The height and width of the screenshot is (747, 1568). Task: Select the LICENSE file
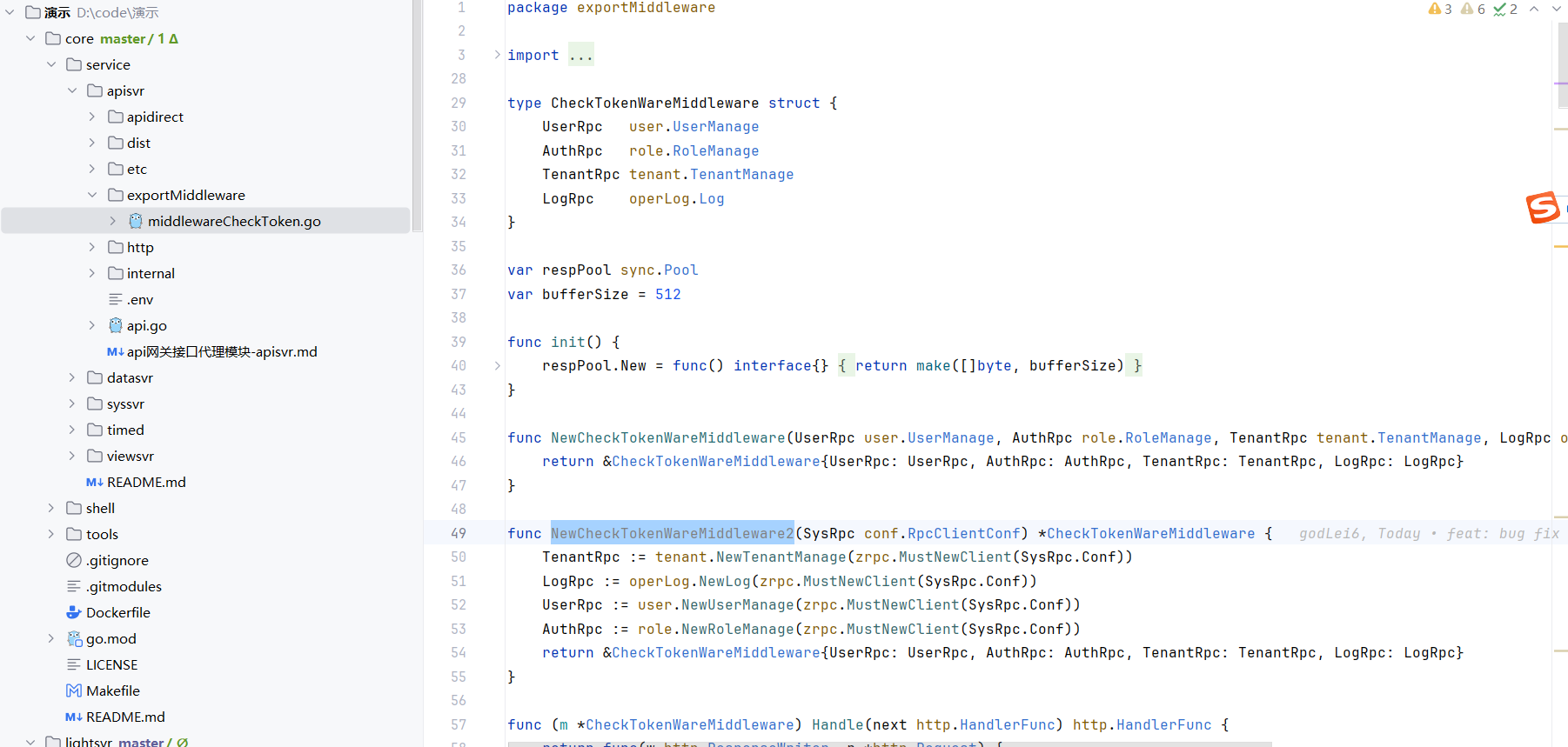pos(111,664)
